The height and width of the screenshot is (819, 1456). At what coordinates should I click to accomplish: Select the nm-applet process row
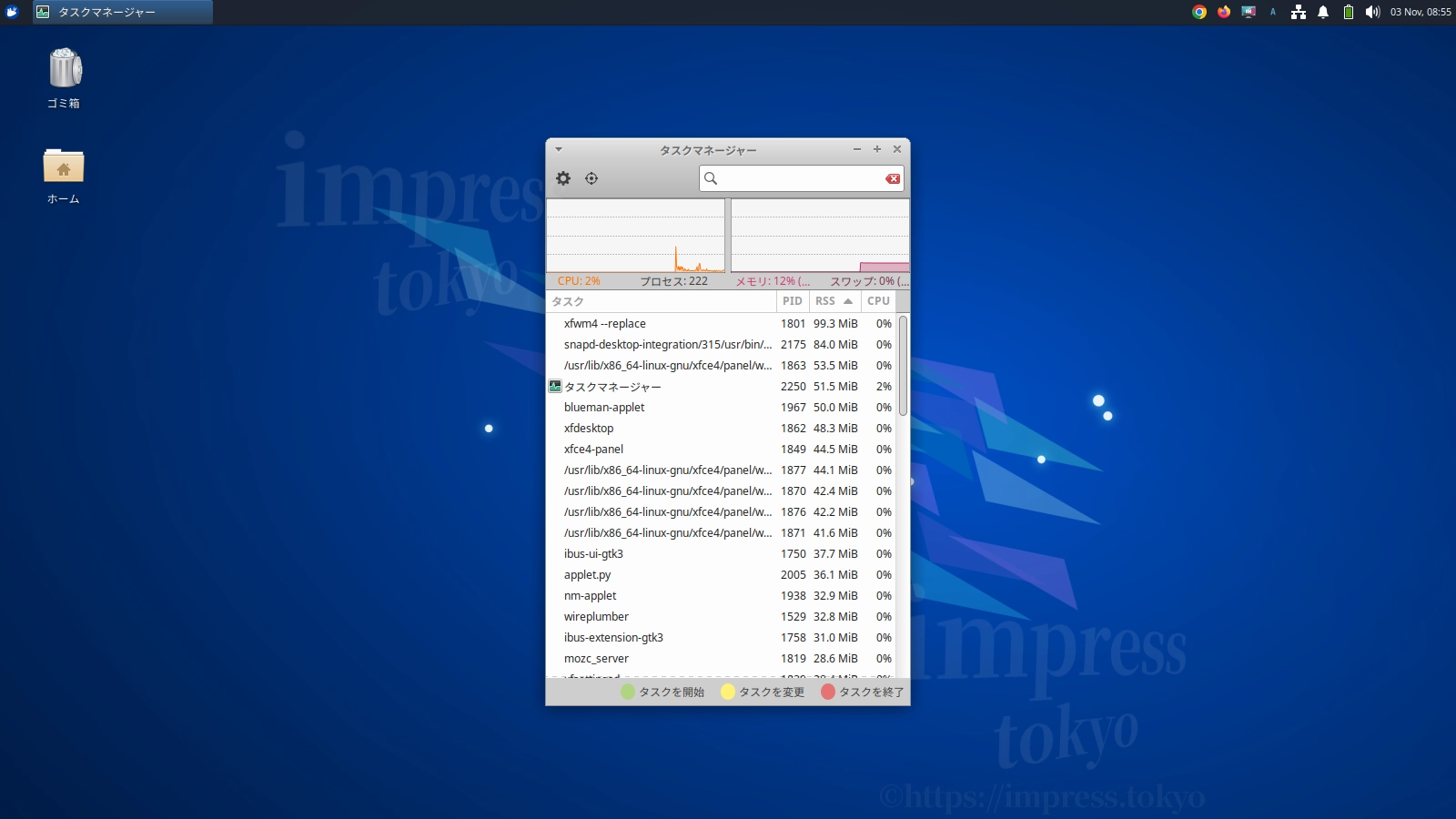tap(721, 596)
